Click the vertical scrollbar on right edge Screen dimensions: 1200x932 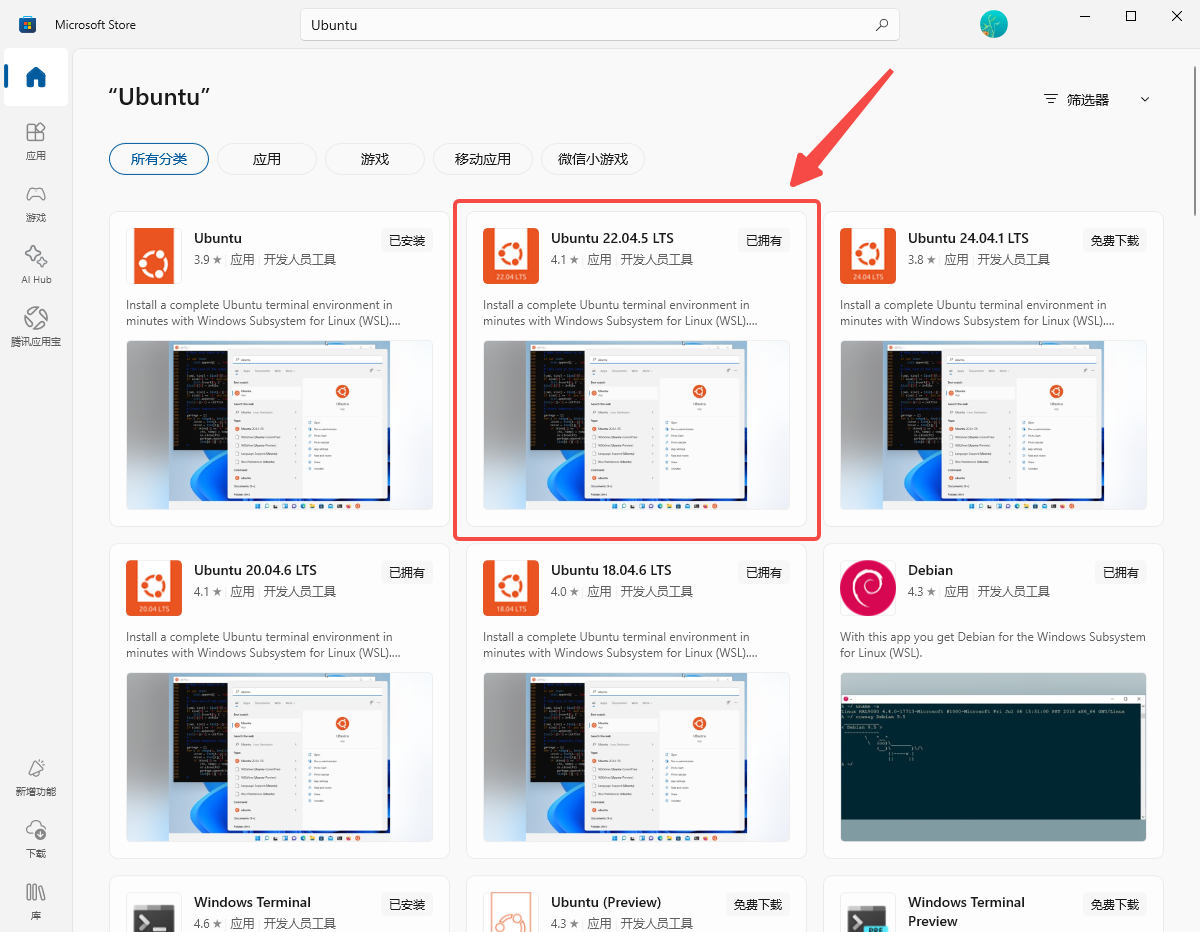click(x=1196, y=140)
